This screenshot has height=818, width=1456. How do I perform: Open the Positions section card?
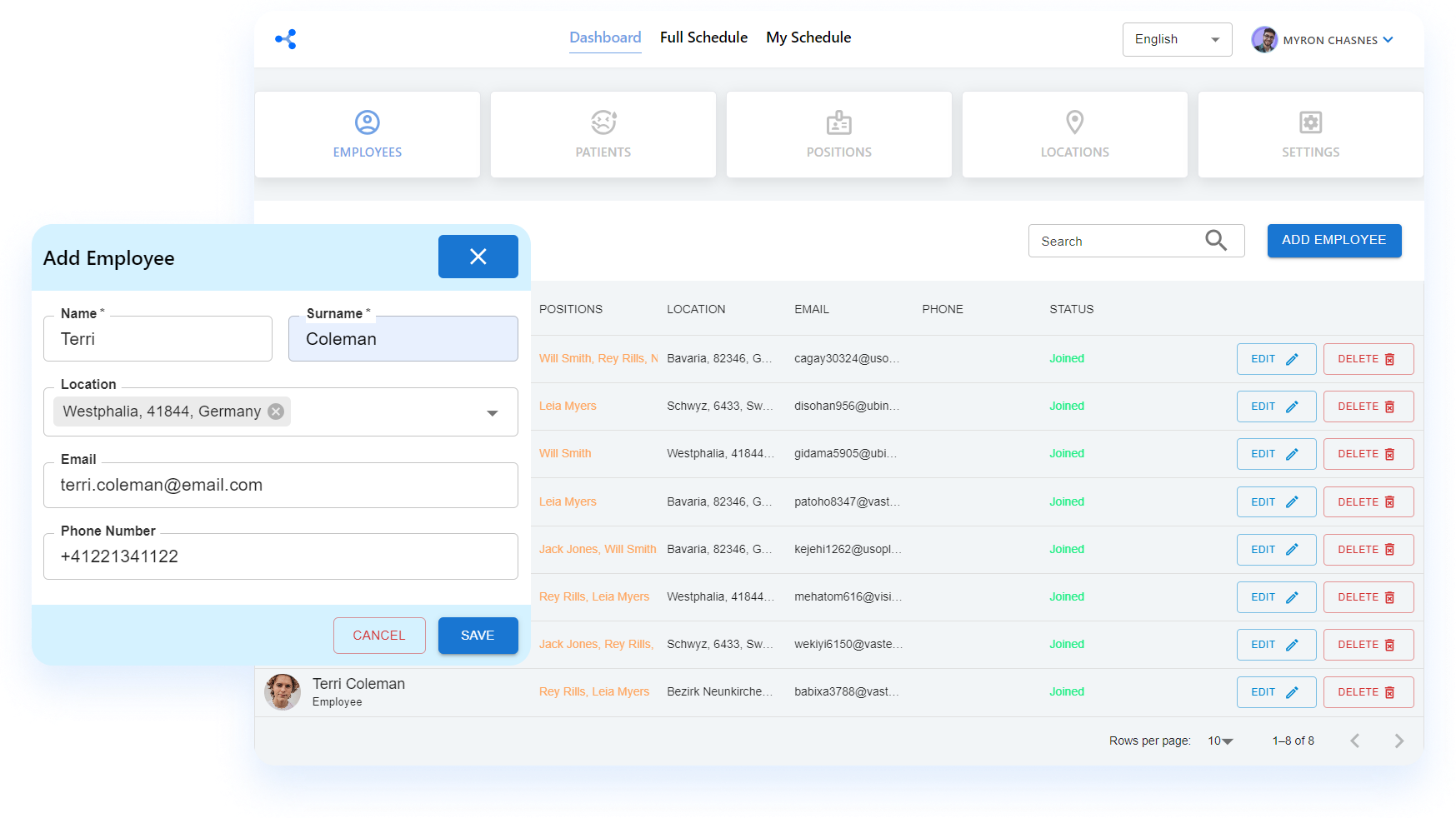click(838, 134)
